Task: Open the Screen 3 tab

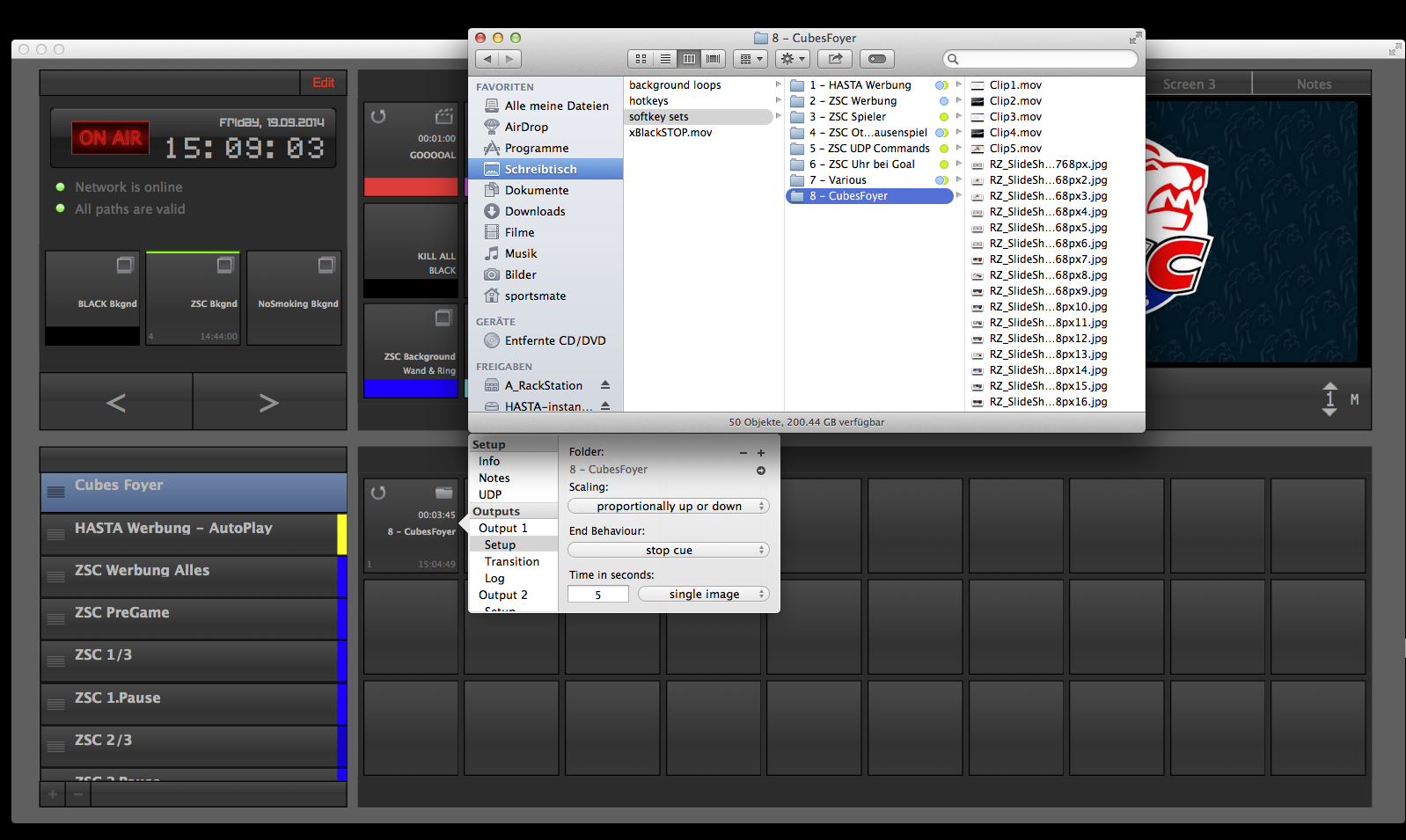Action: 1189,84
